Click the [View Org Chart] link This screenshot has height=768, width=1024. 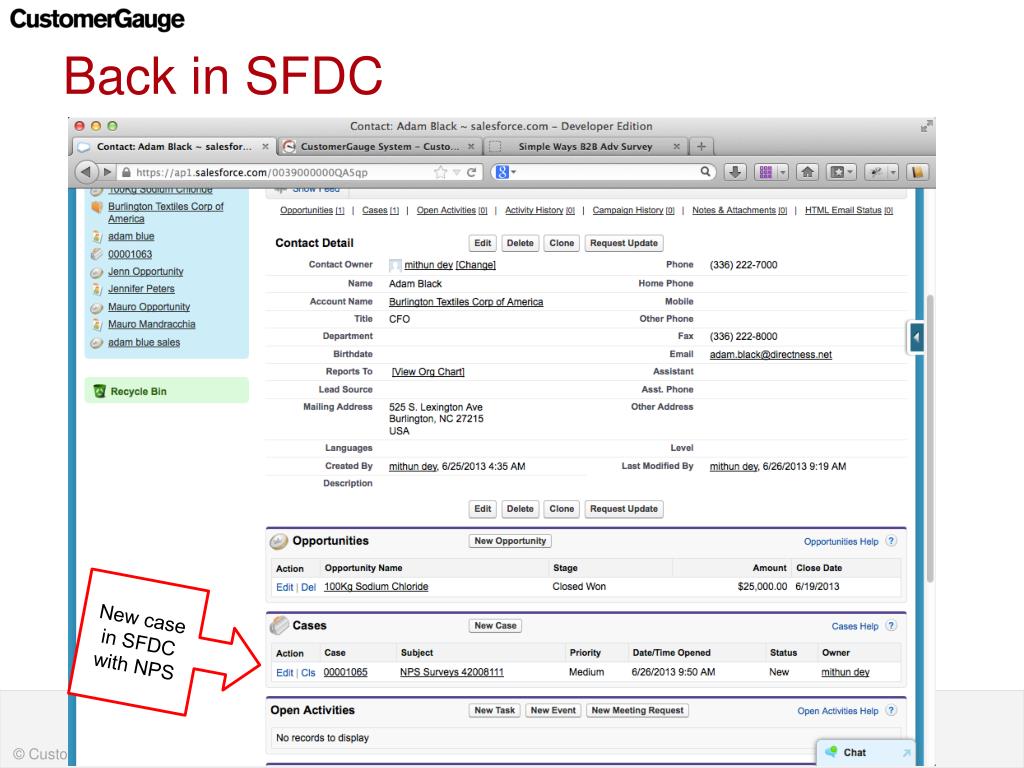428,372
